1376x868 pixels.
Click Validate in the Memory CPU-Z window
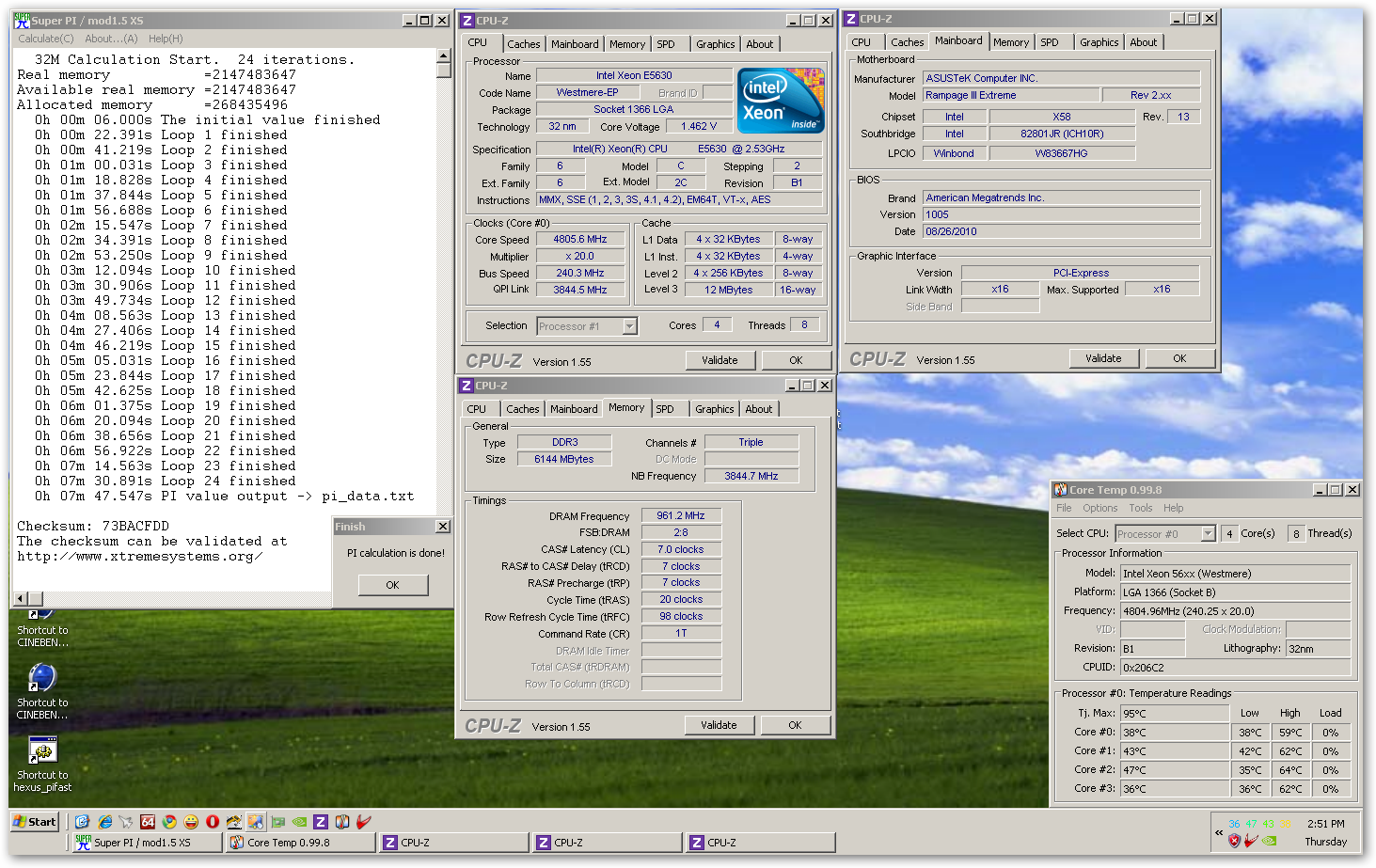[x=719, y=725]
